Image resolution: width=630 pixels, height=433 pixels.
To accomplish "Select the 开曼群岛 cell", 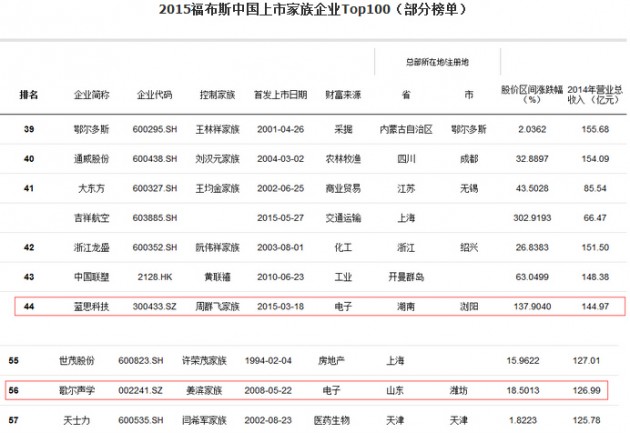I will pyautogui.click(x=406, y=277).
